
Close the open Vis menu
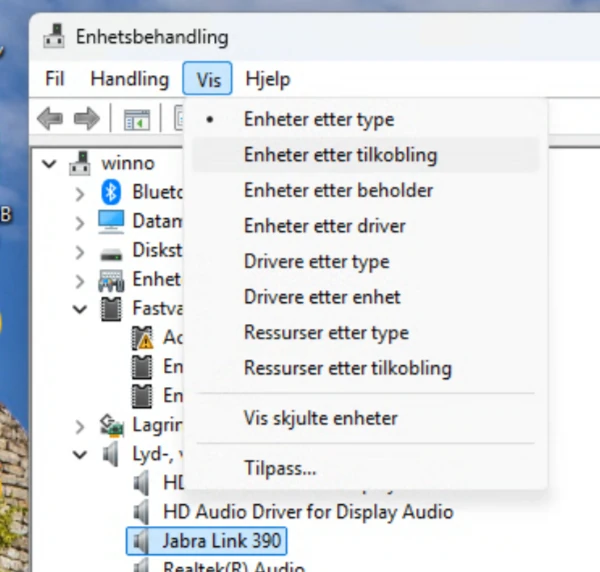(x=207, y=78)
